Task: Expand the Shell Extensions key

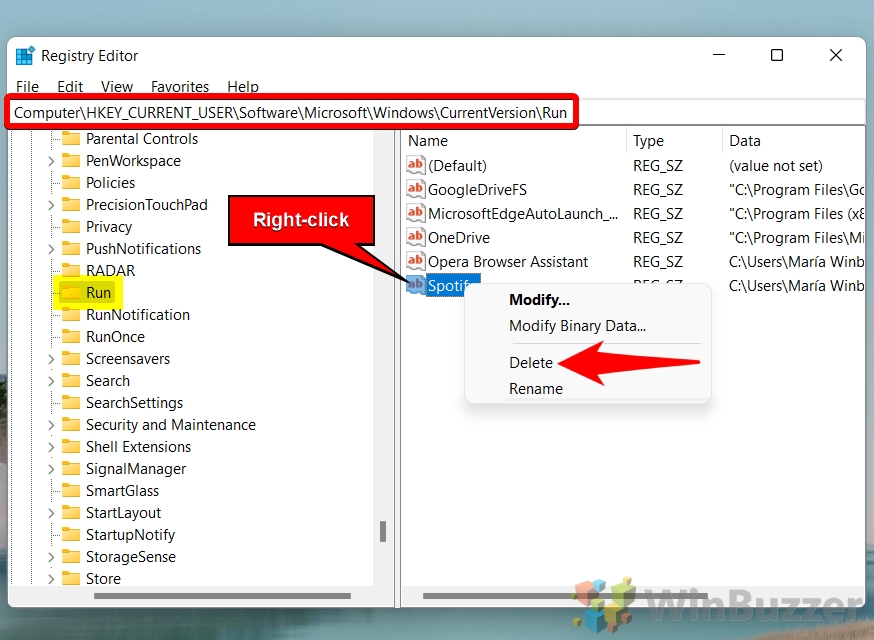Action: 51,447
